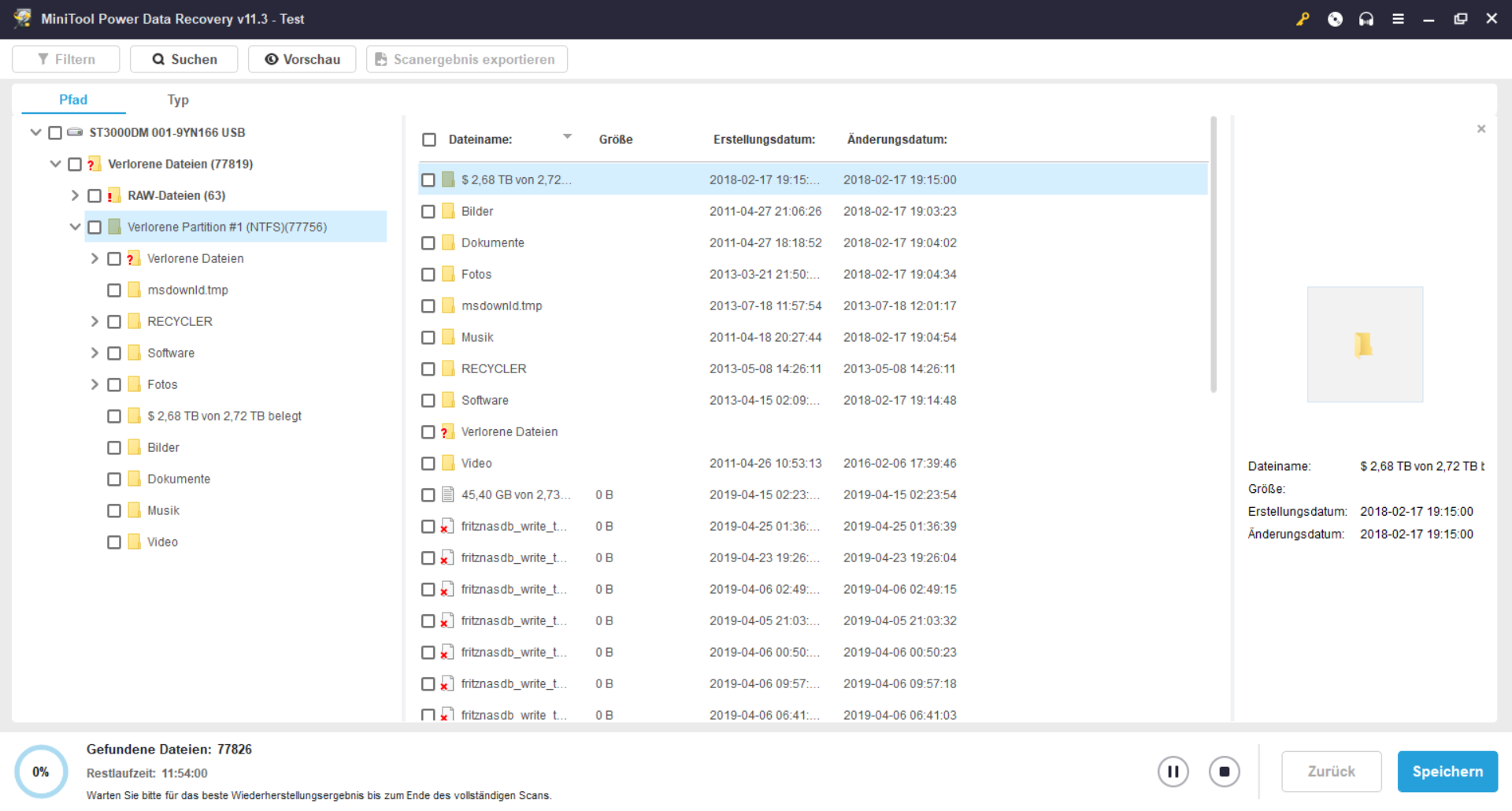Expand the RECYCLER node in tree
Viewport: 1512px width, 811px height.
(94, 321)
